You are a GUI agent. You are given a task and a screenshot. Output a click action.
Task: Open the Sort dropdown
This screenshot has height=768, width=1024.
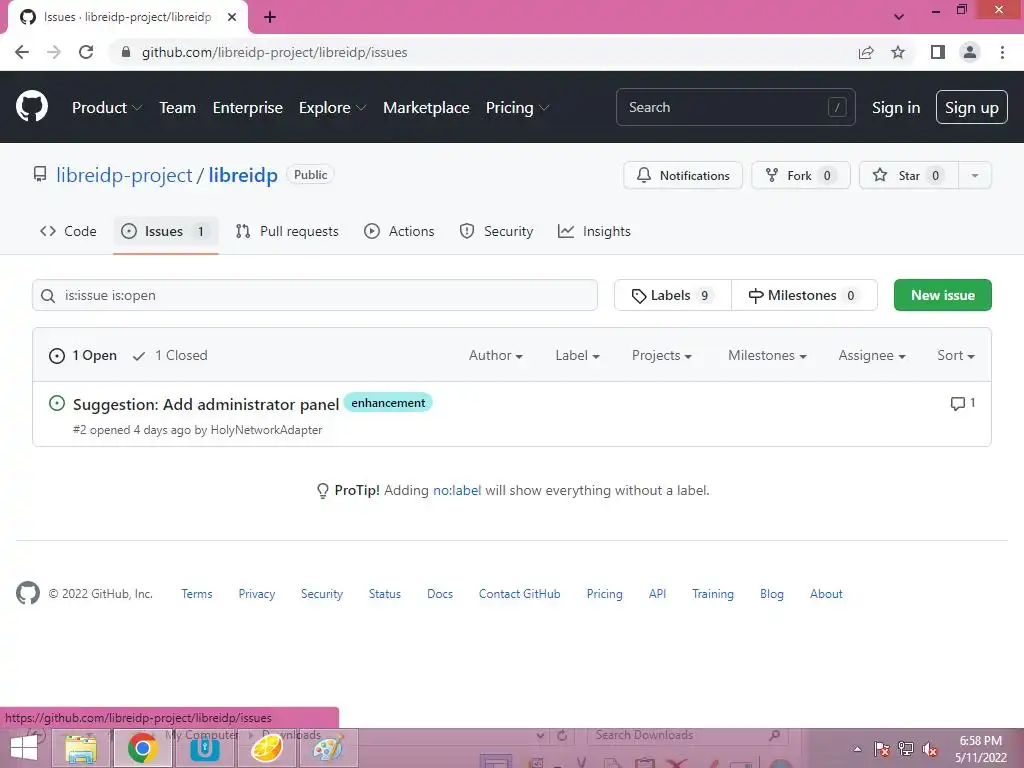click(956, 355)
